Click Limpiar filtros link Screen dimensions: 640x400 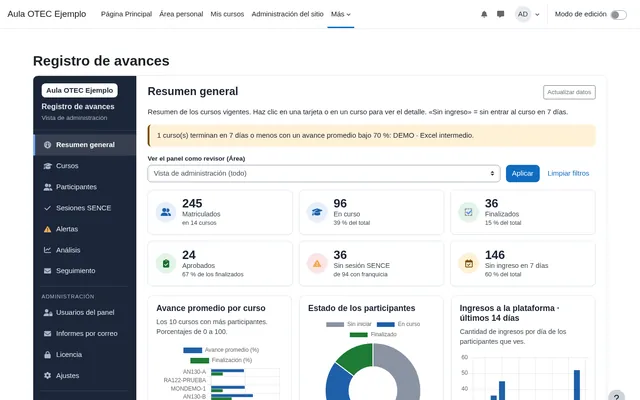(568, 173)
